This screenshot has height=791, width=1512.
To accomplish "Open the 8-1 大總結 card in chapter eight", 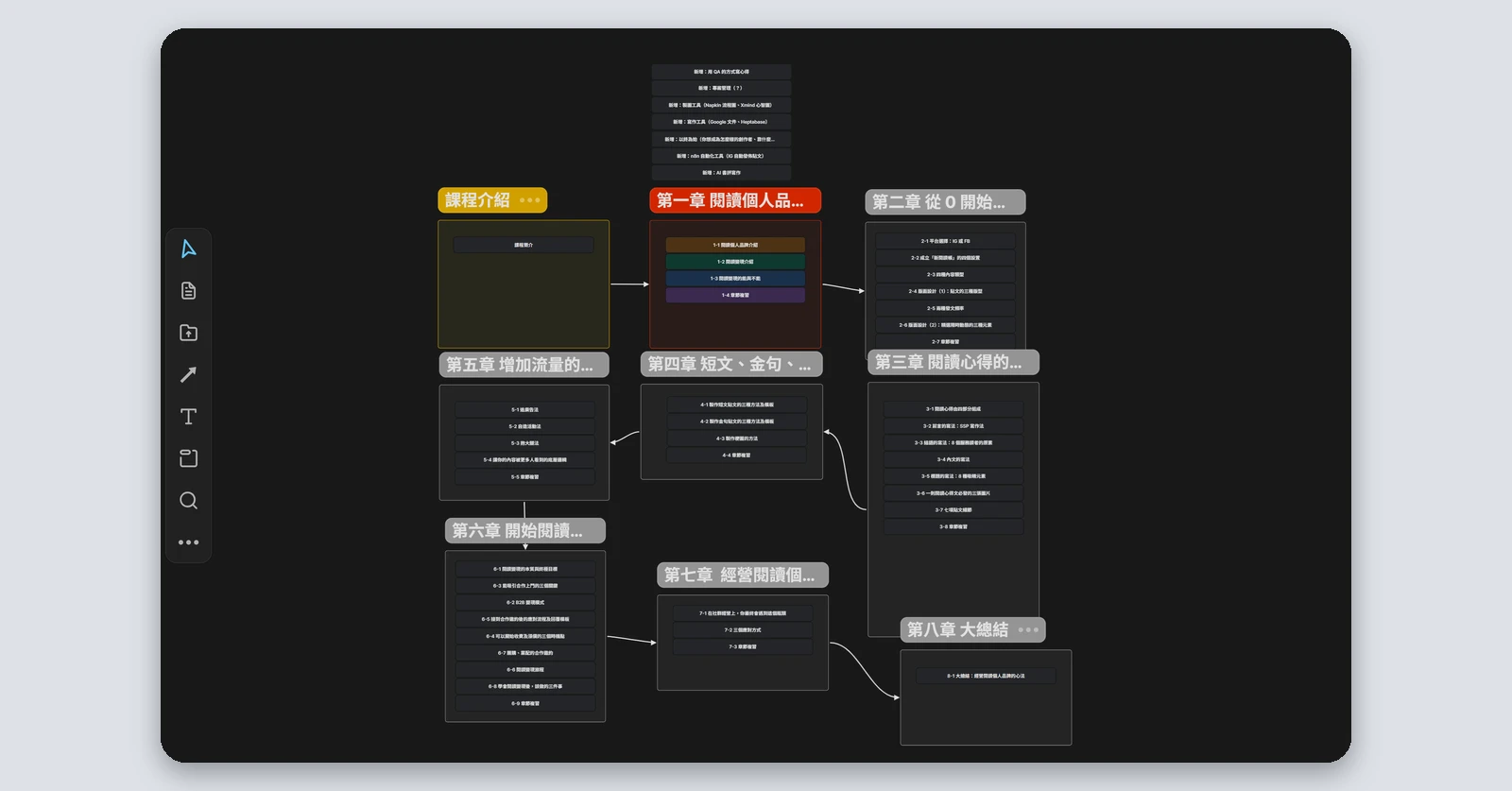I will click(986, 676).
